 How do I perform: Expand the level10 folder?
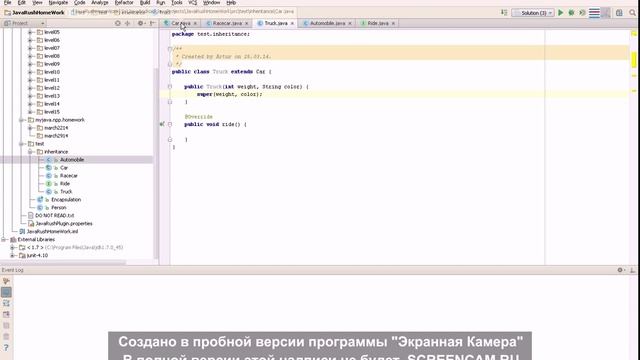(30, 72)
